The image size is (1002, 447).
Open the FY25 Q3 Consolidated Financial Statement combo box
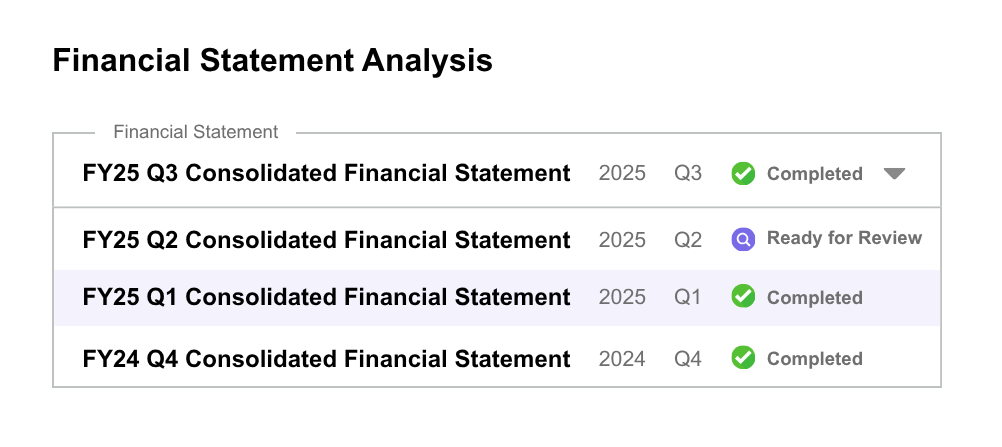coord(327,173)
